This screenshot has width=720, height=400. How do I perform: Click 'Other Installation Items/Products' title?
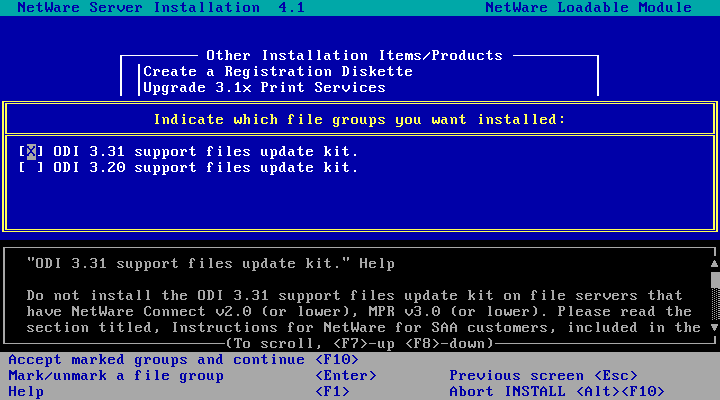tap(354, 56)
